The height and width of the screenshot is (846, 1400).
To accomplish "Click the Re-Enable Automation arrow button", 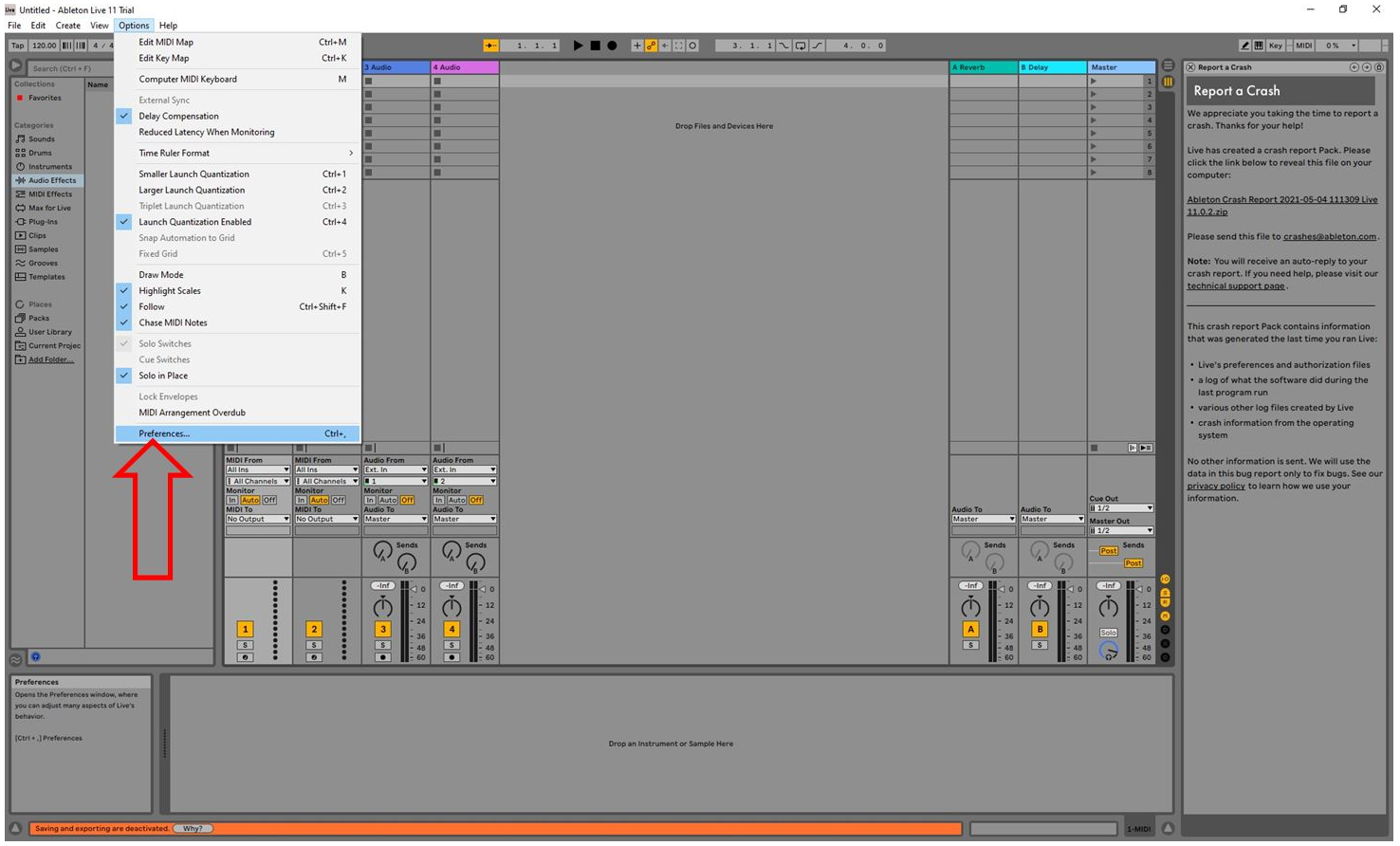I will point(665,46).
